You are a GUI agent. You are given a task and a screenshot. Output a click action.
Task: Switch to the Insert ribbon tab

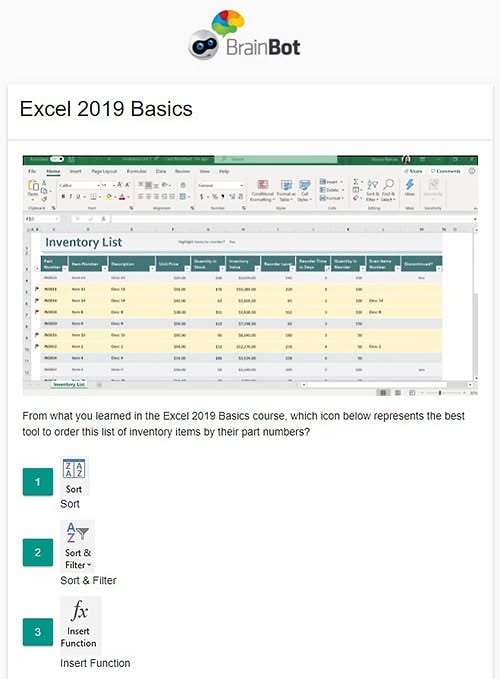pyautogui.click(x=75, y=171)
